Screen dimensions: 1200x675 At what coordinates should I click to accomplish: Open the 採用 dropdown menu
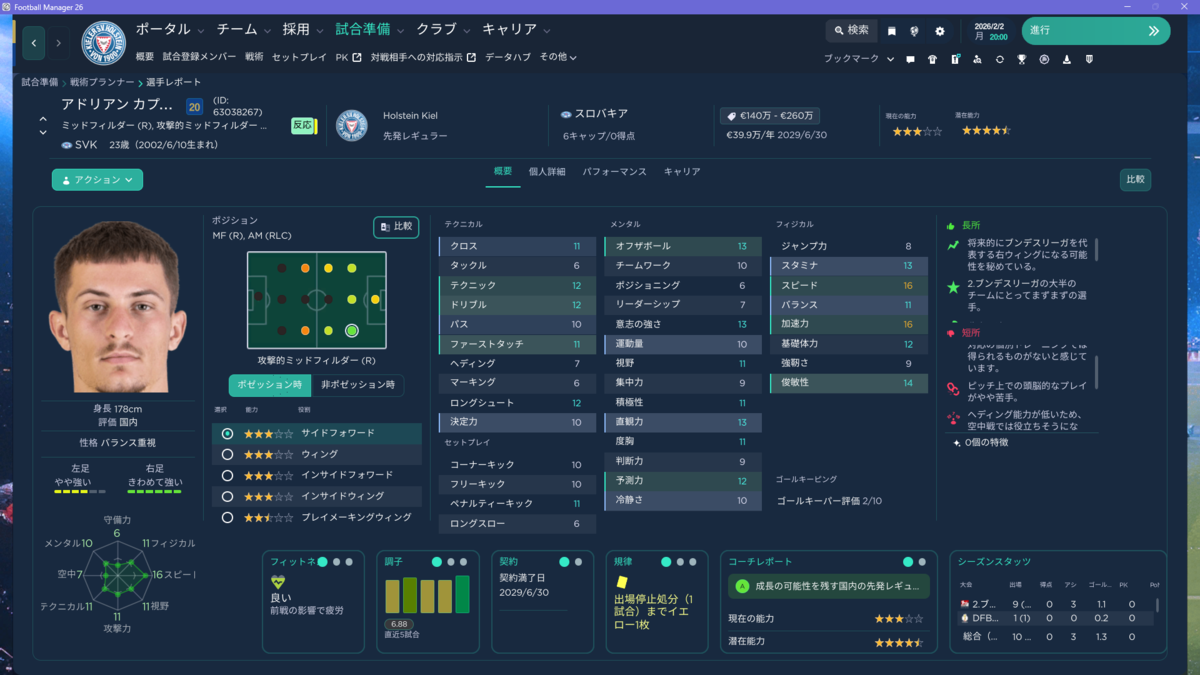point(303,30)
